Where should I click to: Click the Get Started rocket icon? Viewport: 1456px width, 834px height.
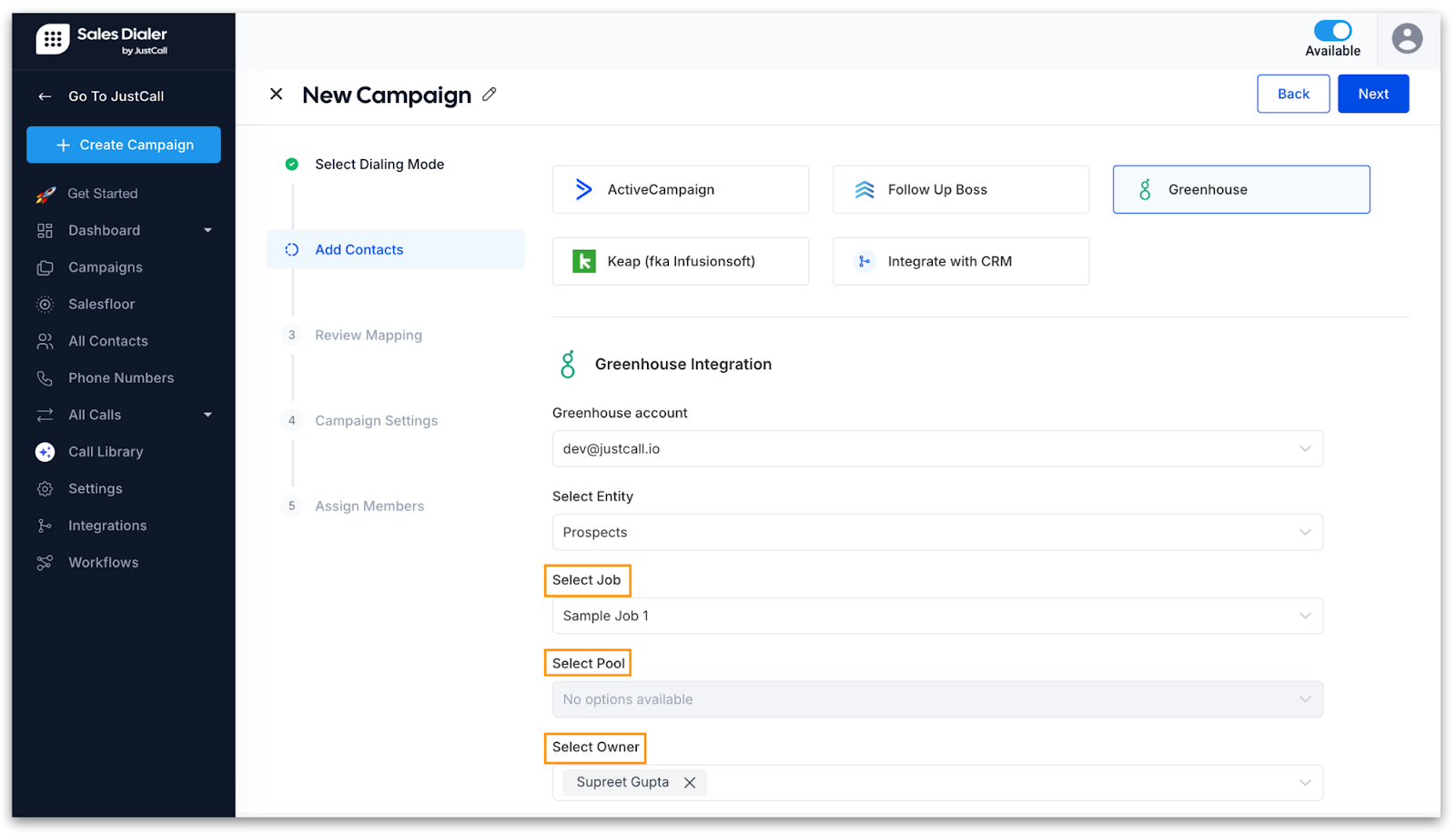pos(45,194)
